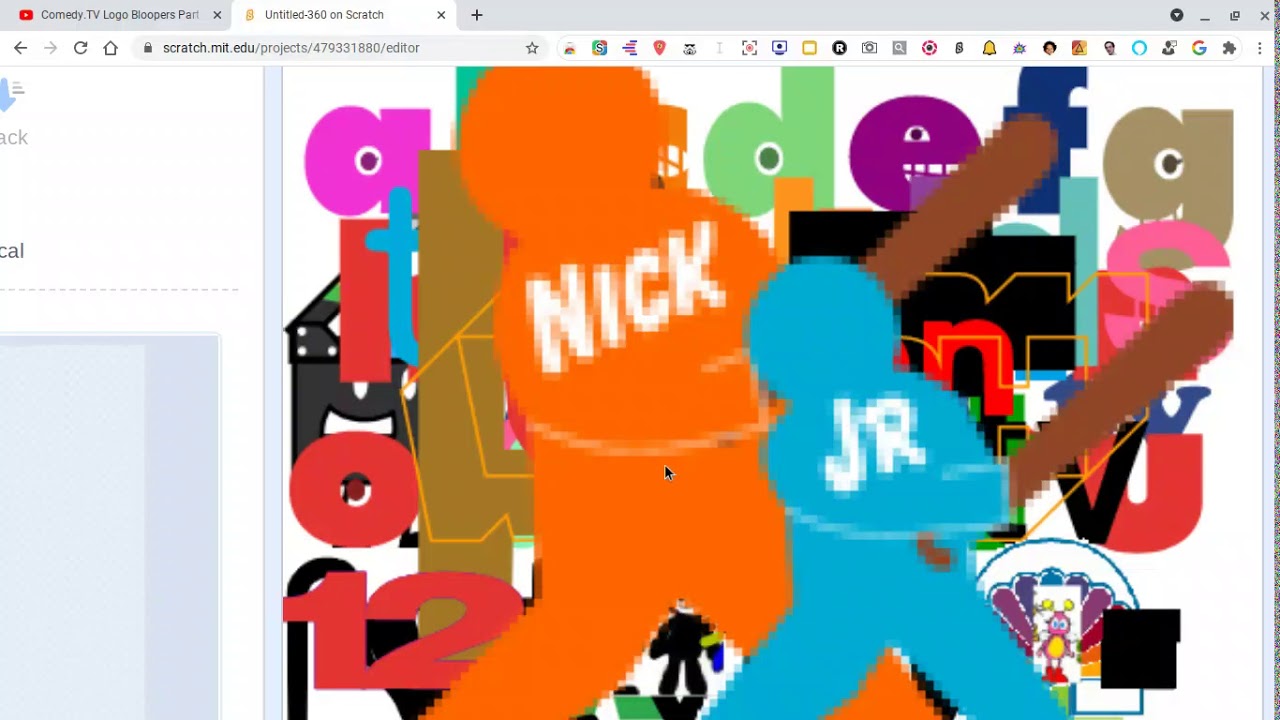The image size is (1280, 720).
Task: Click the yellow square extension icon
Action: [809, 48]
